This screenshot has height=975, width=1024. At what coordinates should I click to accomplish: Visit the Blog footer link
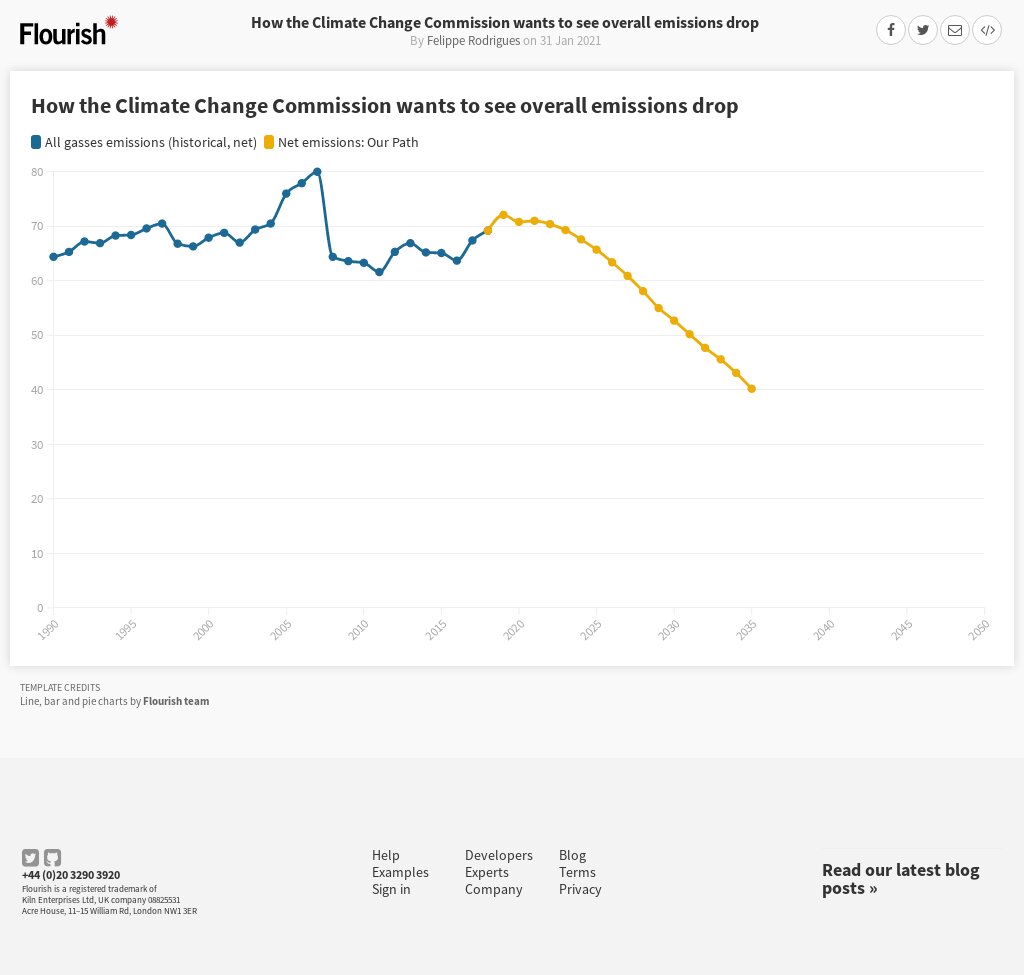tap(572, 855)
